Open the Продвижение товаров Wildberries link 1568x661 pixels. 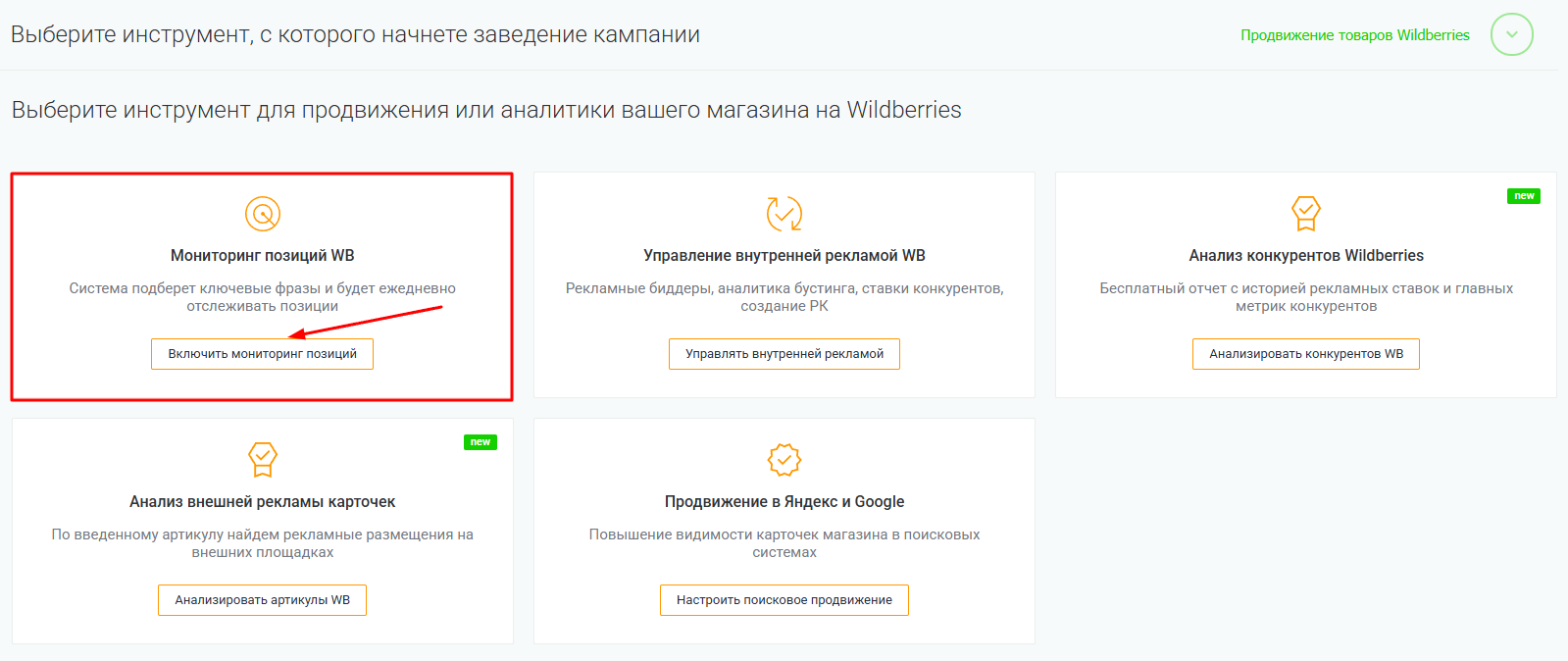point(1355,35)
